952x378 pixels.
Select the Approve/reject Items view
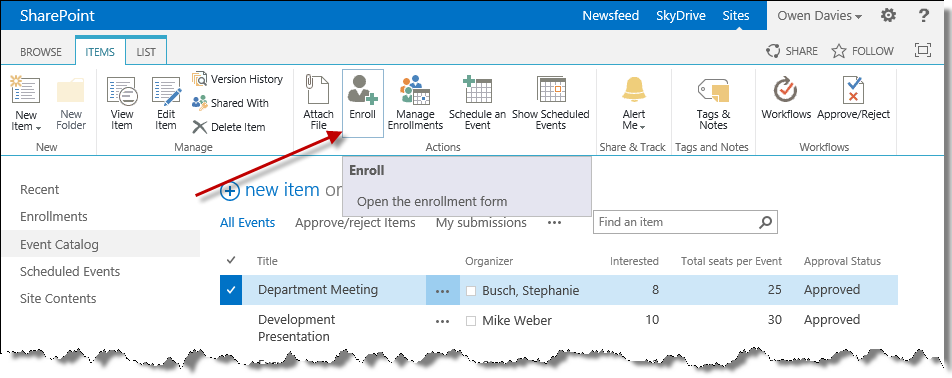tap(355, 223)
